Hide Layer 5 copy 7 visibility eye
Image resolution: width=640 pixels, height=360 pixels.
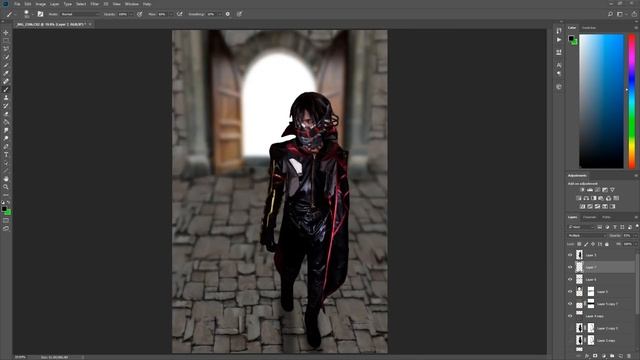click(x=570, y=304)
